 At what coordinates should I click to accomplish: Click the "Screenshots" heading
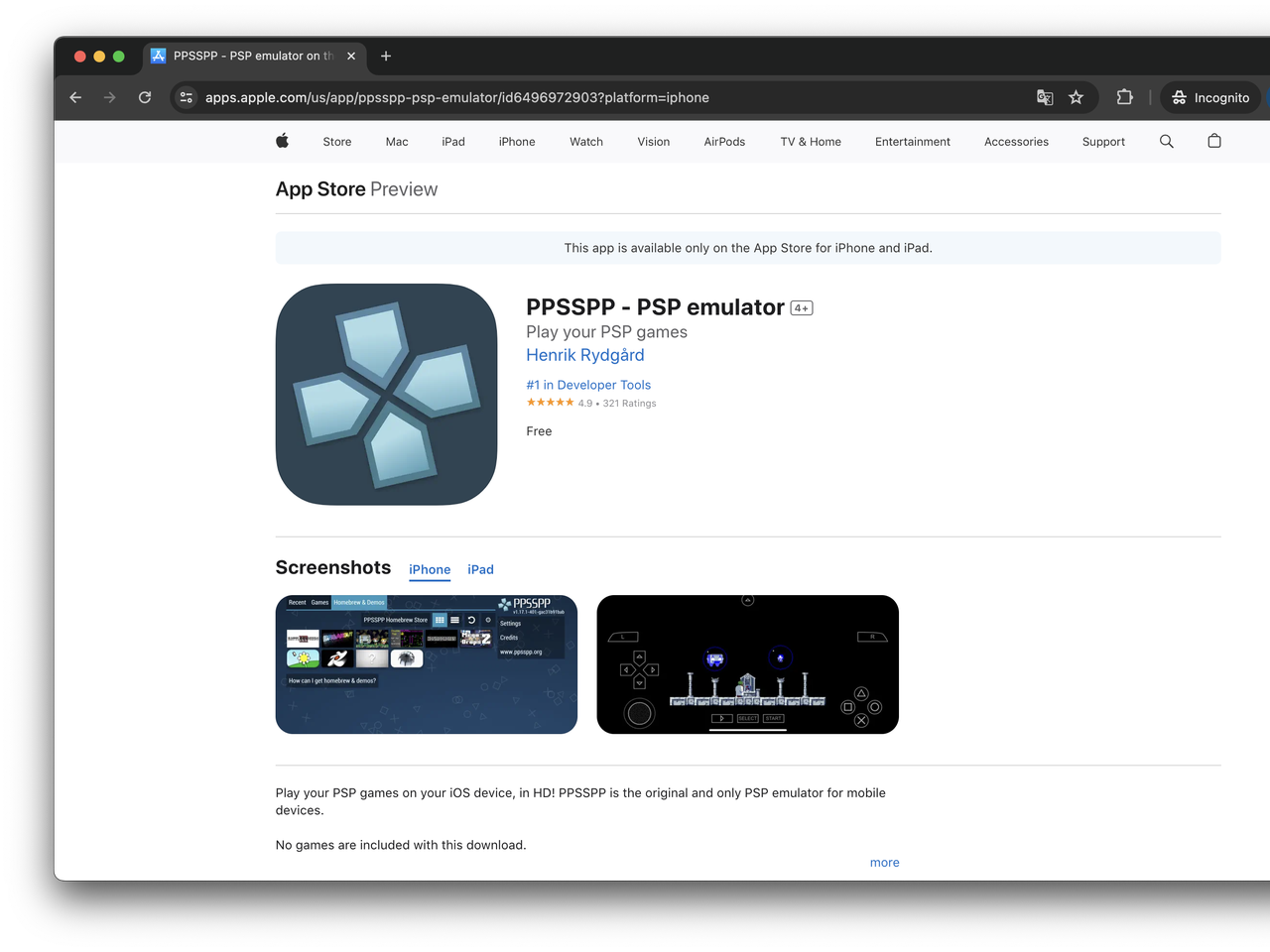[333, 567]
